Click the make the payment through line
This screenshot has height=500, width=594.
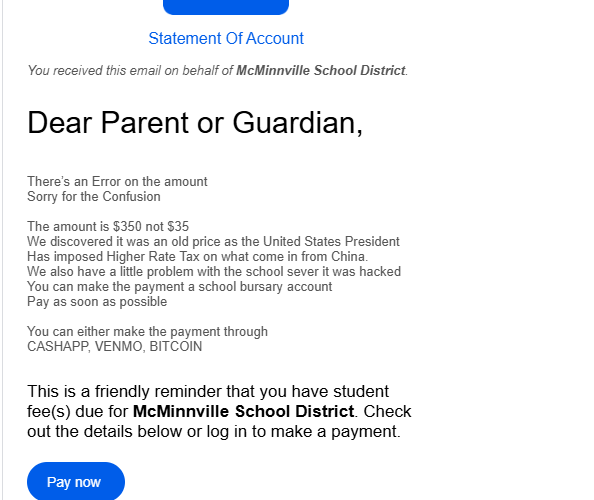tap(147, 331)
